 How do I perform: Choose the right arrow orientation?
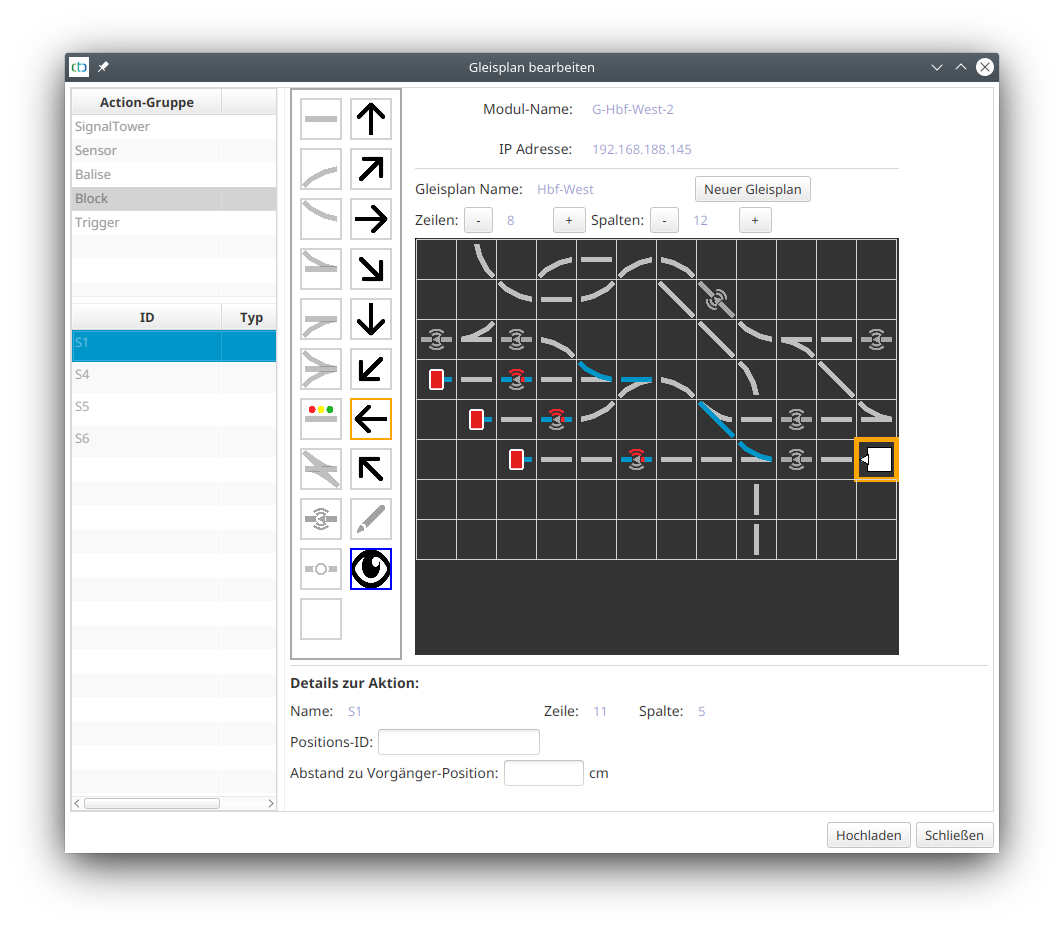(370, 219)
